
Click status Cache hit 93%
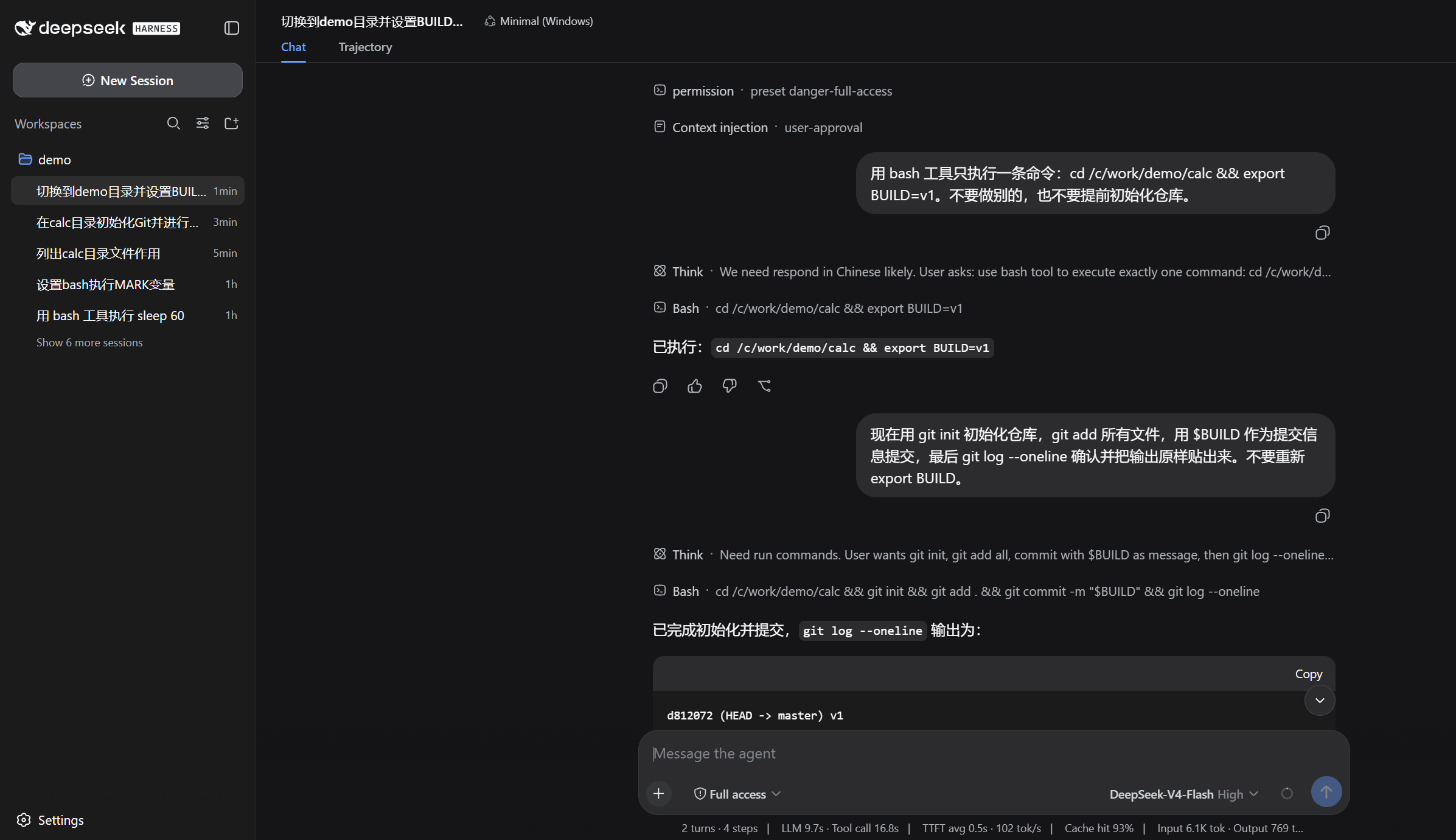[x=1099, y=828]
